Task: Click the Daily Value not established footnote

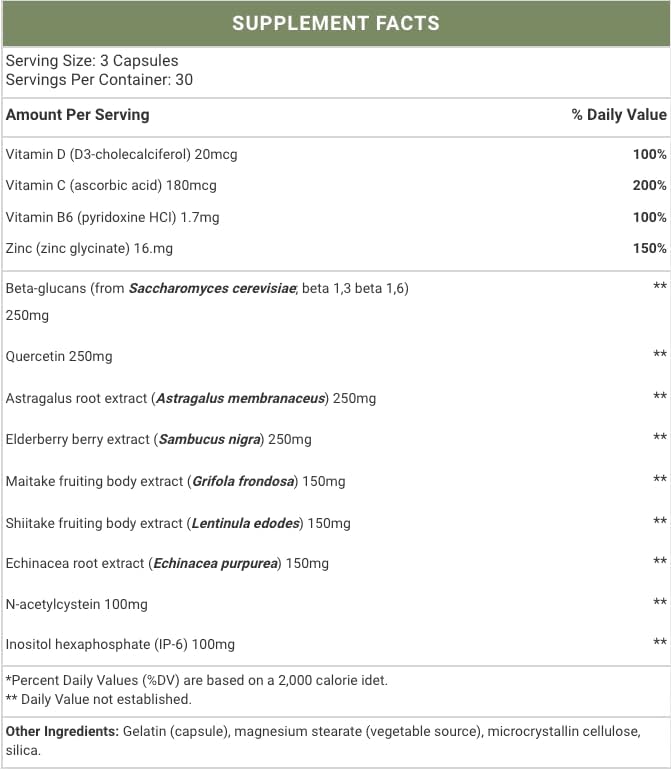Action: [99, 699]
